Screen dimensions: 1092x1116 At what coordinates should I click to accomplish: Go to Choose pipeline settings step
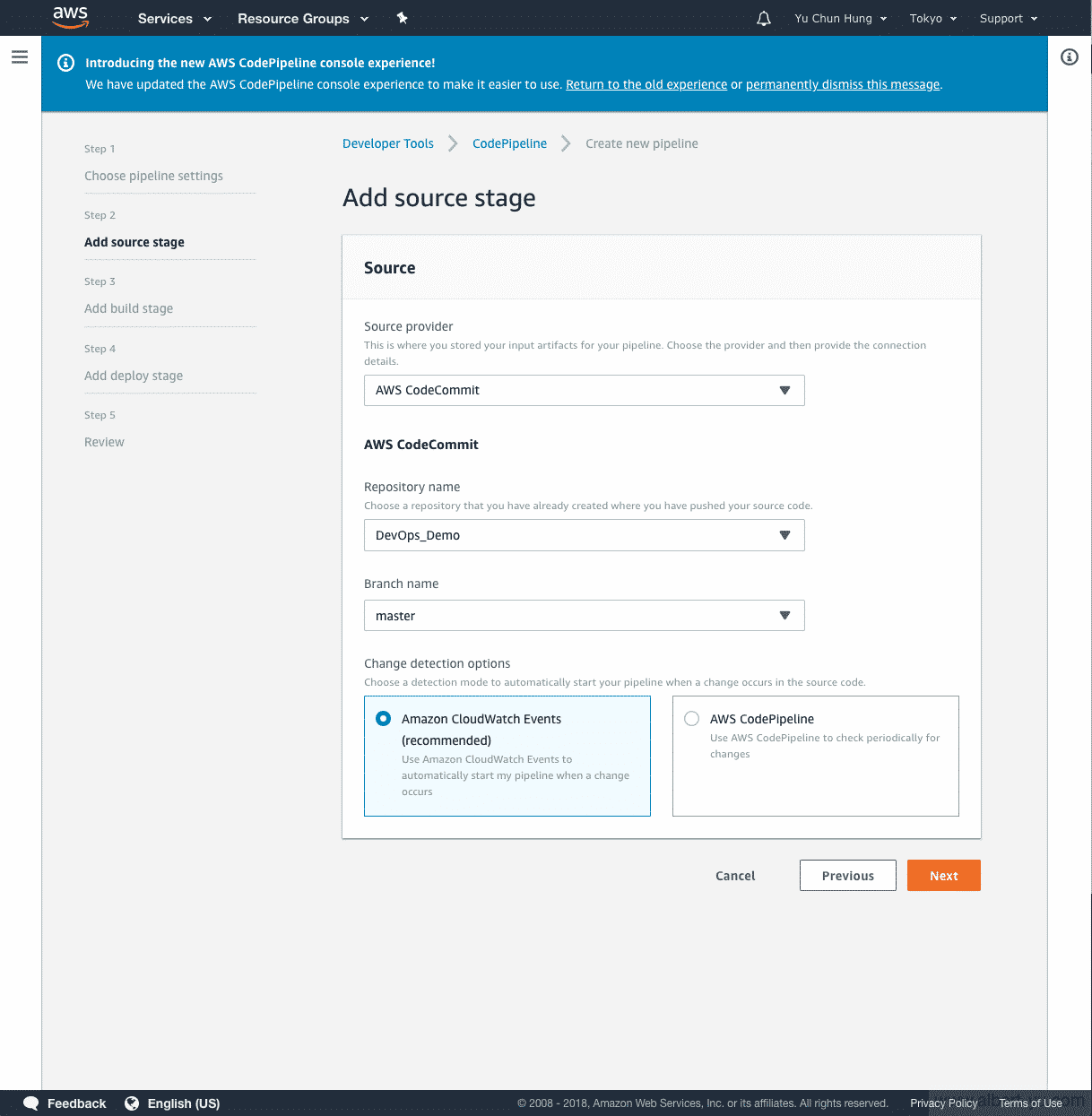click(153, 176)
